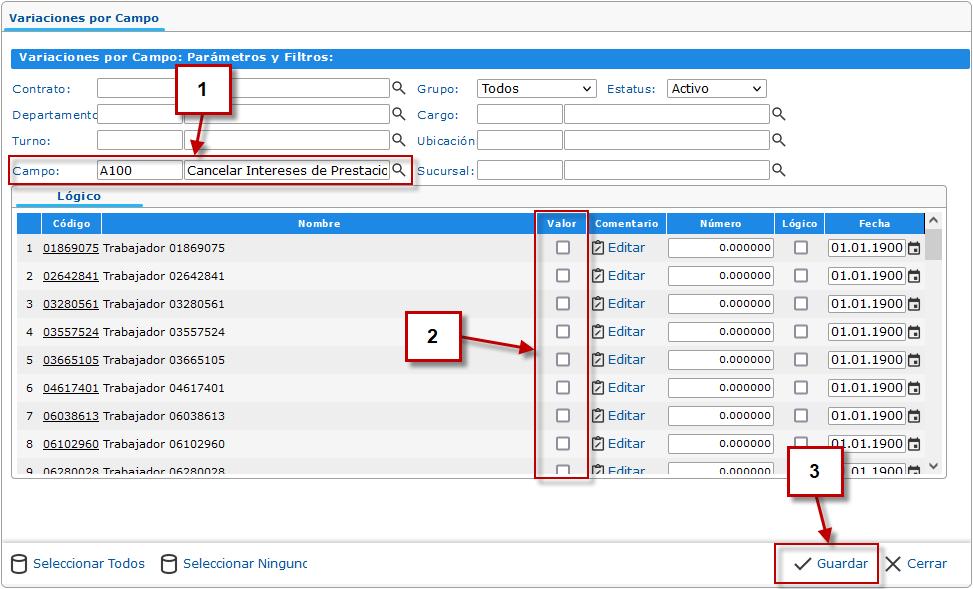The height and width of the screenshot is (589, 973).
Task: Open the Sucursal lookup magnifier
Action: point(778,170)
